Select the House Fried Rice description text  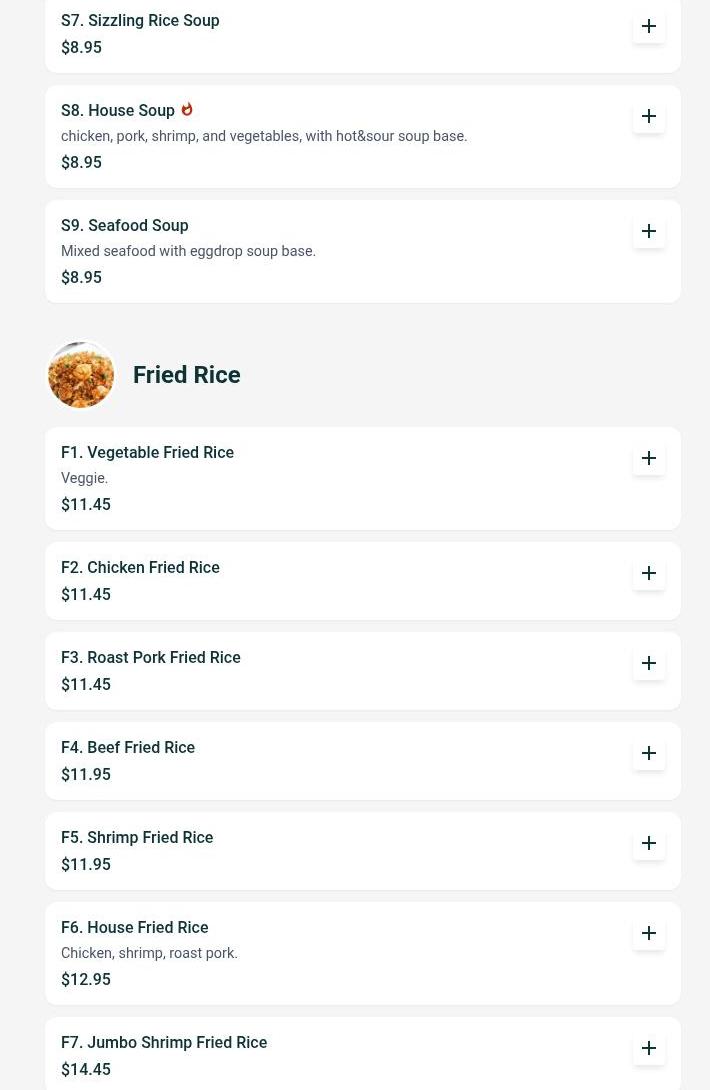point(149,954)
